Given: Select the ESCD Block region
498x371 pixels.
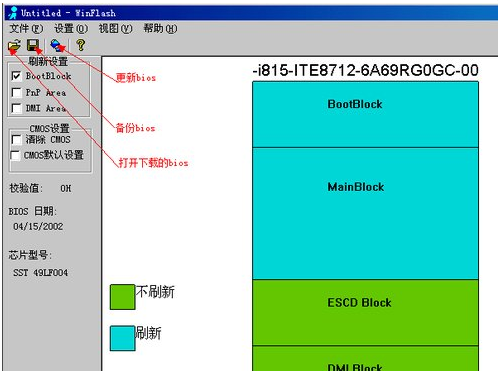Looking at the screenshot, I should click(365, 312).
